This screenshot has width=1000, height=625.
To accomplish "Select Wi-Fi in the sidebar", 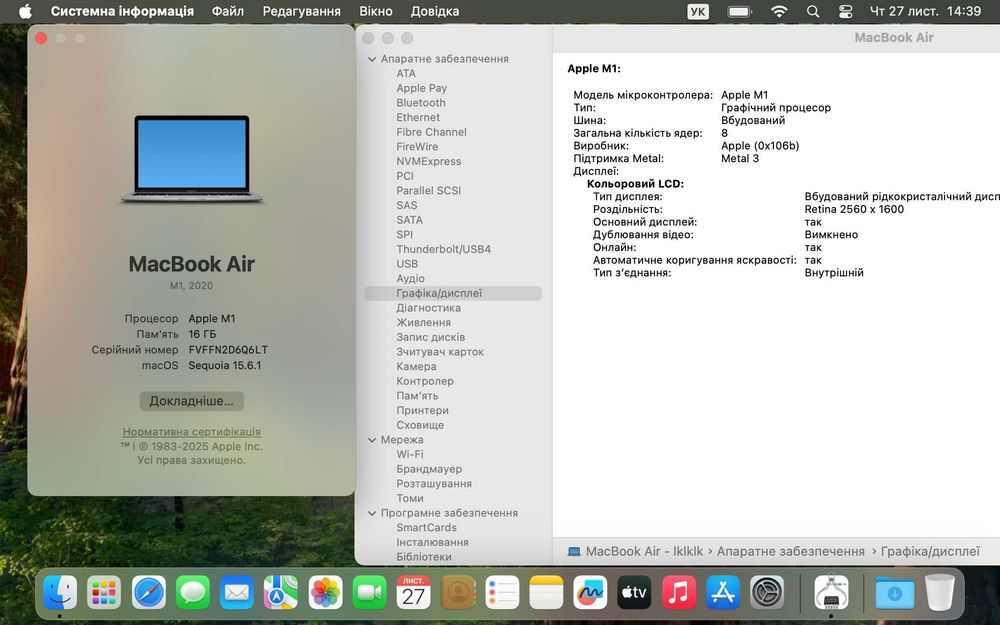I will (409, 455).
